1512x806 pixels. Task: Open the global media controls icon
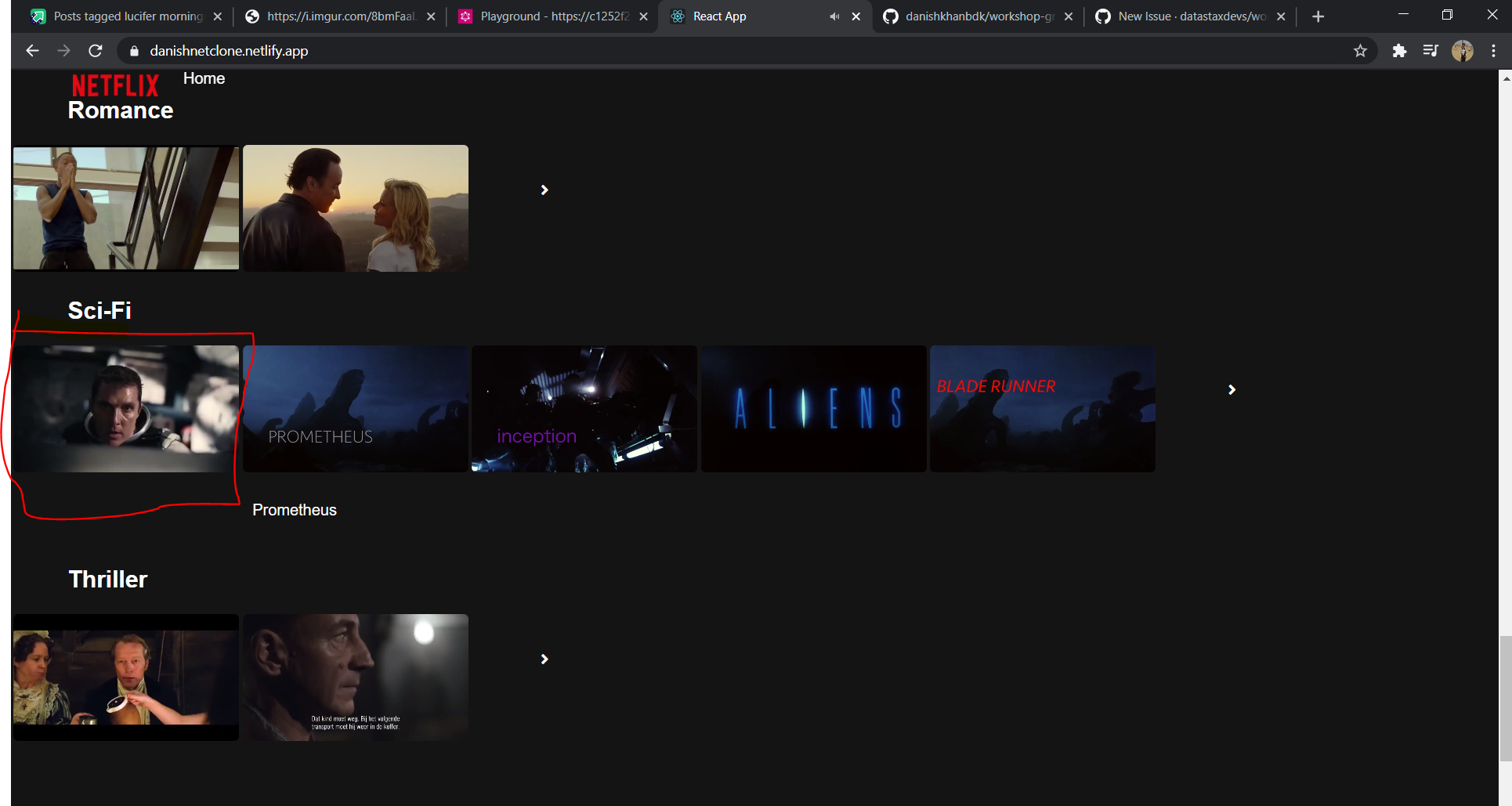[1430, 50]
